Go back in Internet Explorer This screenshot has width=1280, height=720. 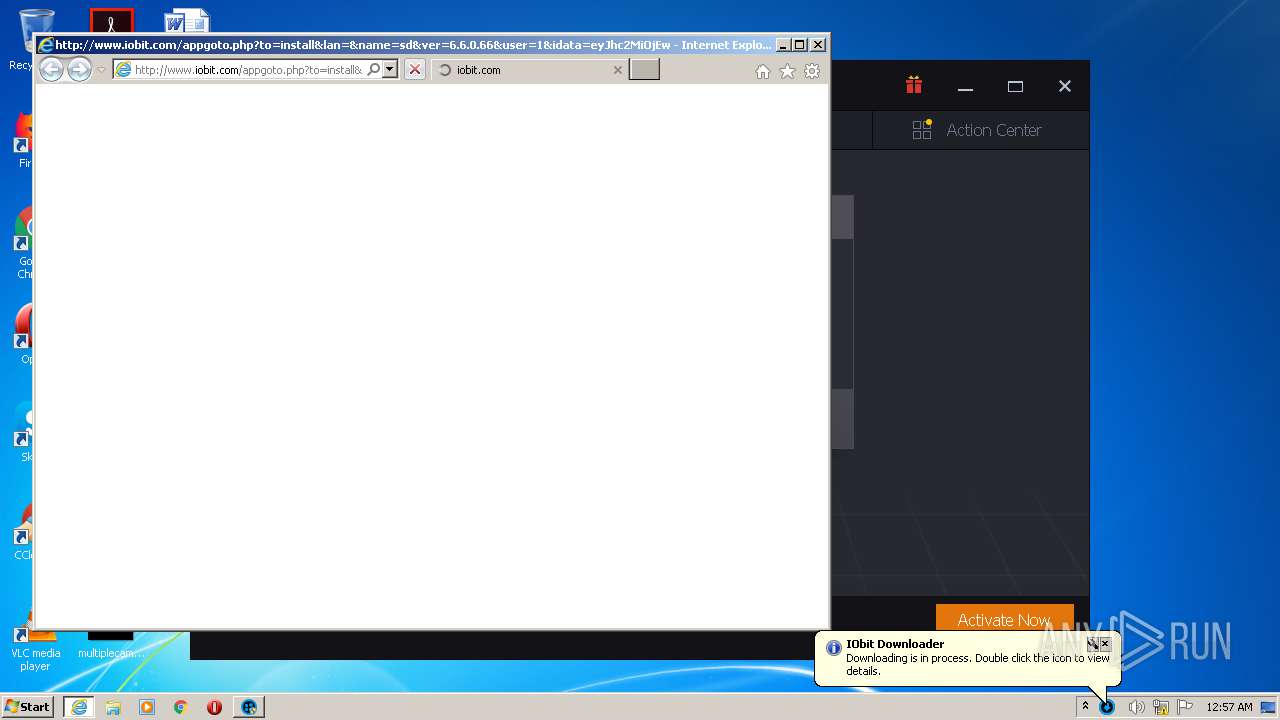pyautogui.click(x=51, y=69)
